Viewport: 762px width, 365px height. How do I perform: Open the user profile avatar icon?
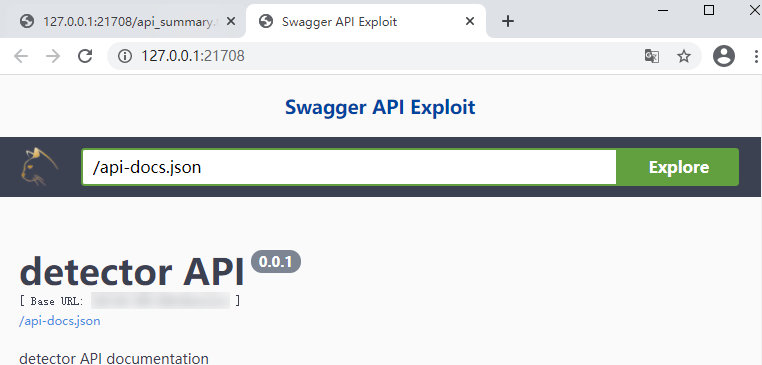tap(724, 56)
